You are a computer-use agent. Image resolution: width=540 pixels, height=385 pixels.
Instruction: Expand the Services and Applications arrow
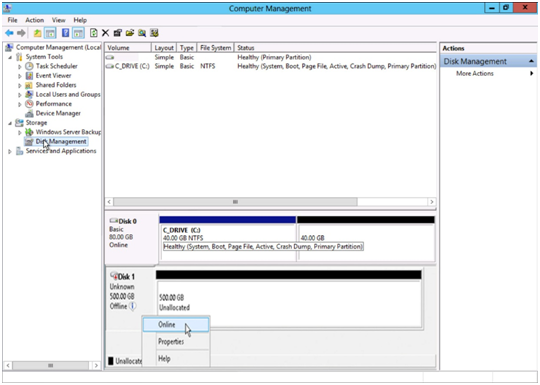[x=10, y=151]
